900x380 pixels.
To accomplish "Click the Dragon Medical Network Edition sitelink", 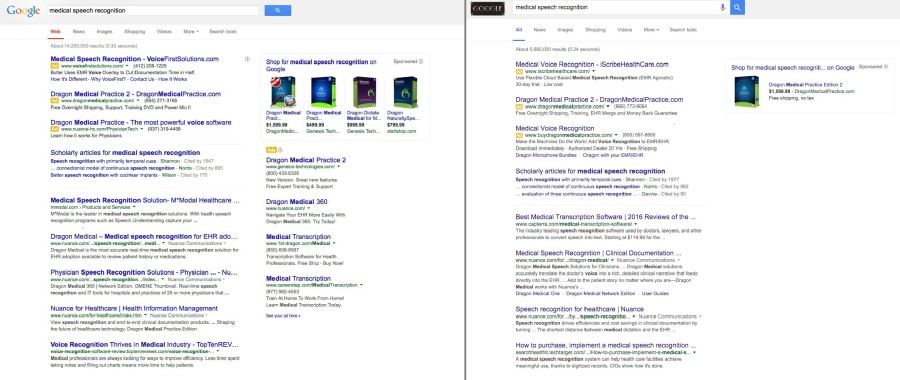I will (x=600, y=293).
